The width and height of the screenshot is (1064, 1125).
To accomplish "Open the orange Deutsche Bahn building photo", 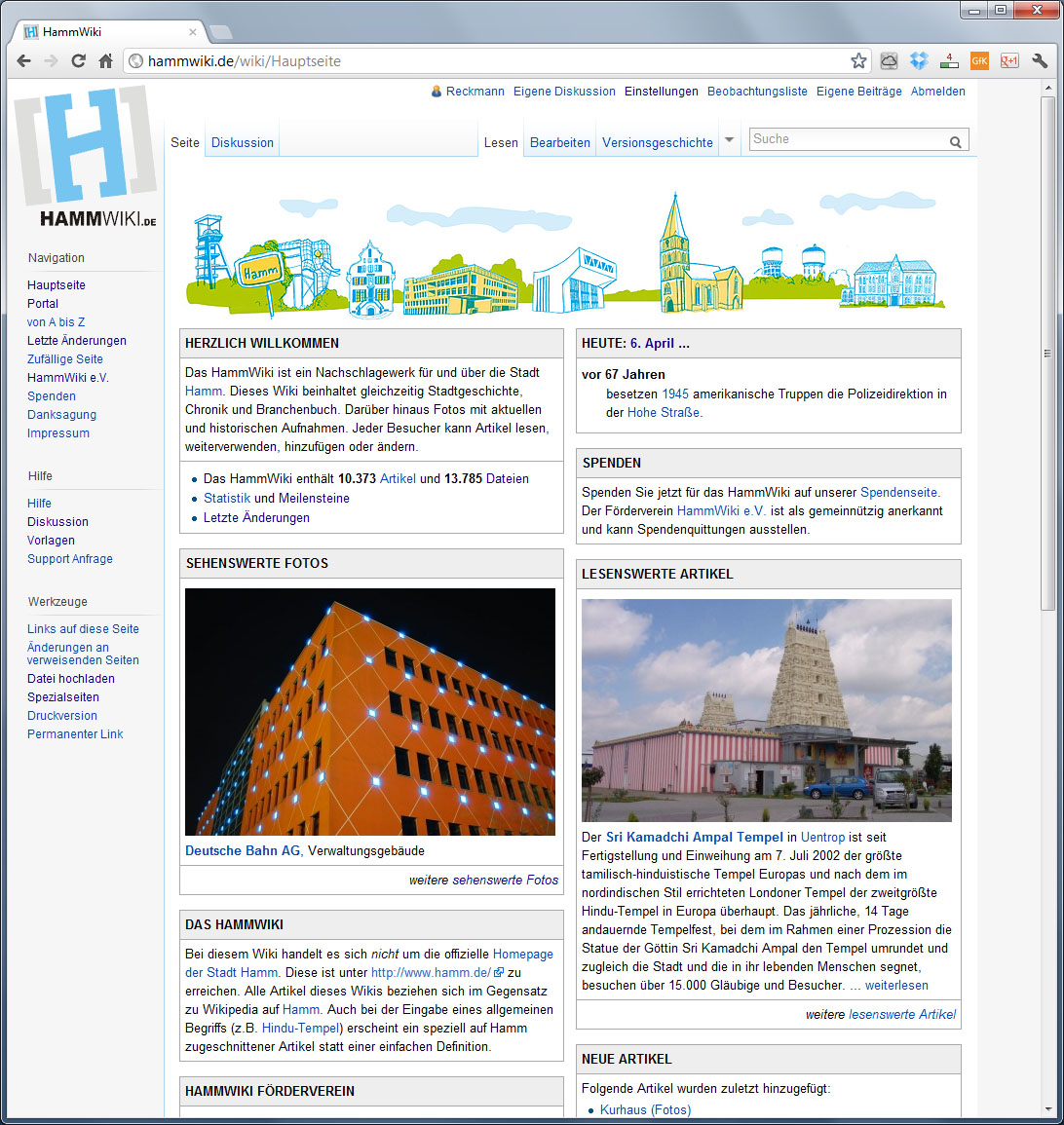I will pos(370,712).
